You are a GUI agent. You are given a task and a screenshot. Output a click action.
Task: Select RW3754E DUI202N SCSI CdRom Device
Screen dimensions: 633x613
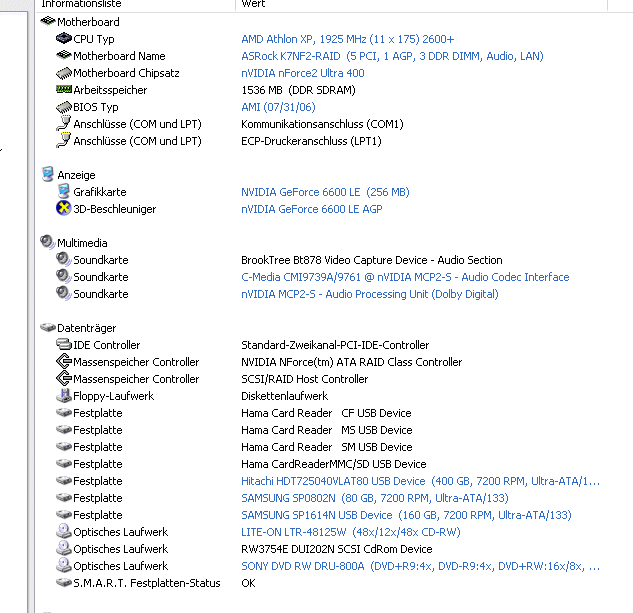(337, 549)
